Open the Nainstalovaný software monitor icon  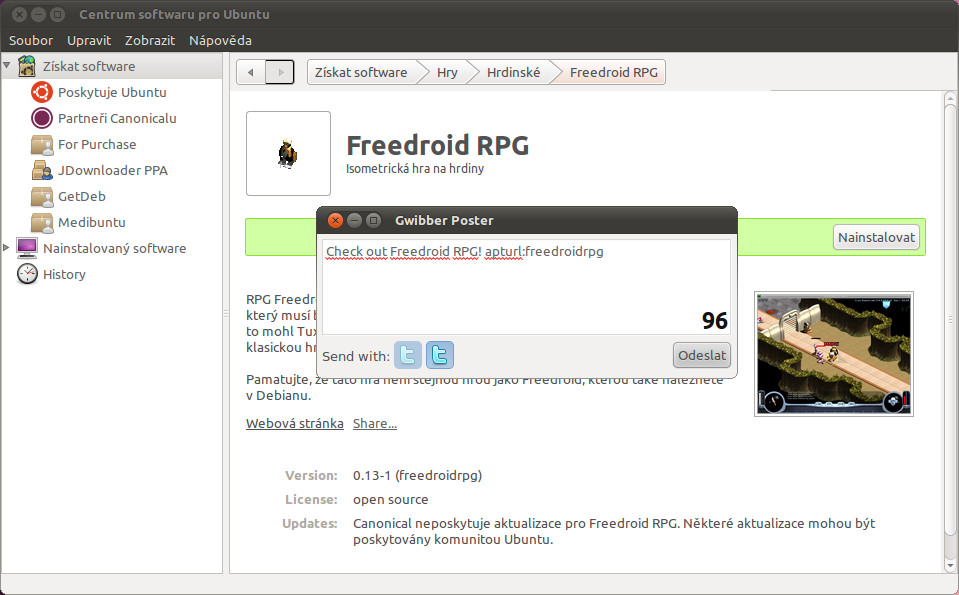click(x=27, y=248)
